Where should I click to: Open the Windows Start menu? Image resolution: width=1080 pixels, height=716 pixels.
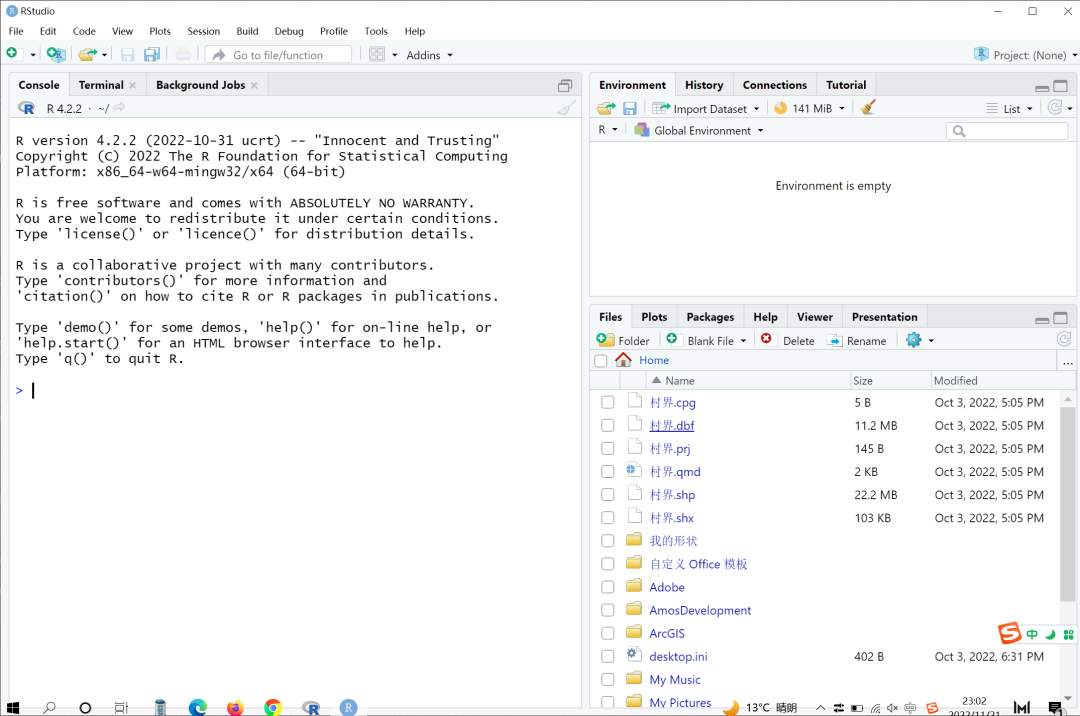(12, 707)
